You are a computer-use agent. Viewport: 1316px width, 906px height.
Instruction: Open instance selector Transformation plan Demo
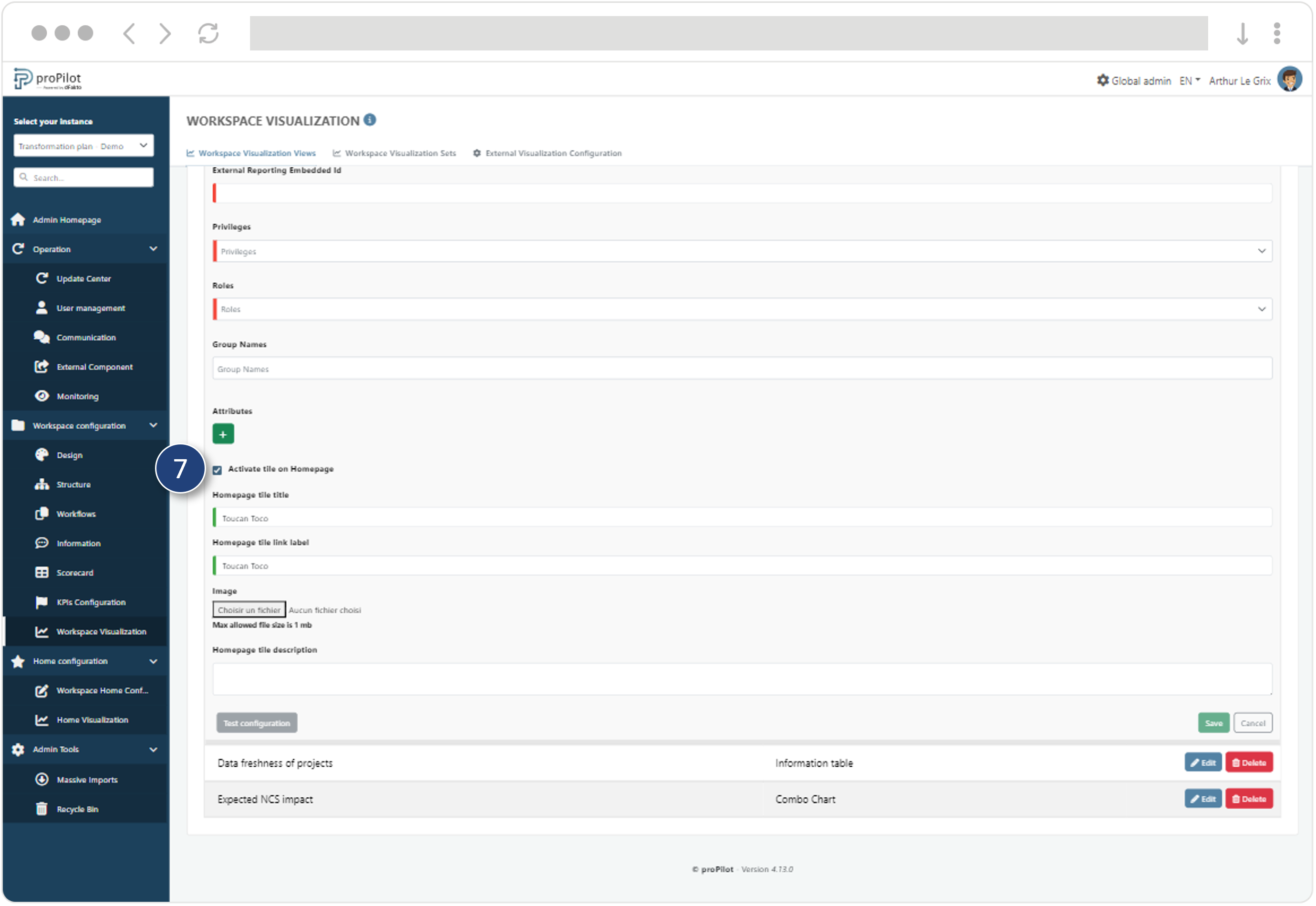click(x=83, y=146)
